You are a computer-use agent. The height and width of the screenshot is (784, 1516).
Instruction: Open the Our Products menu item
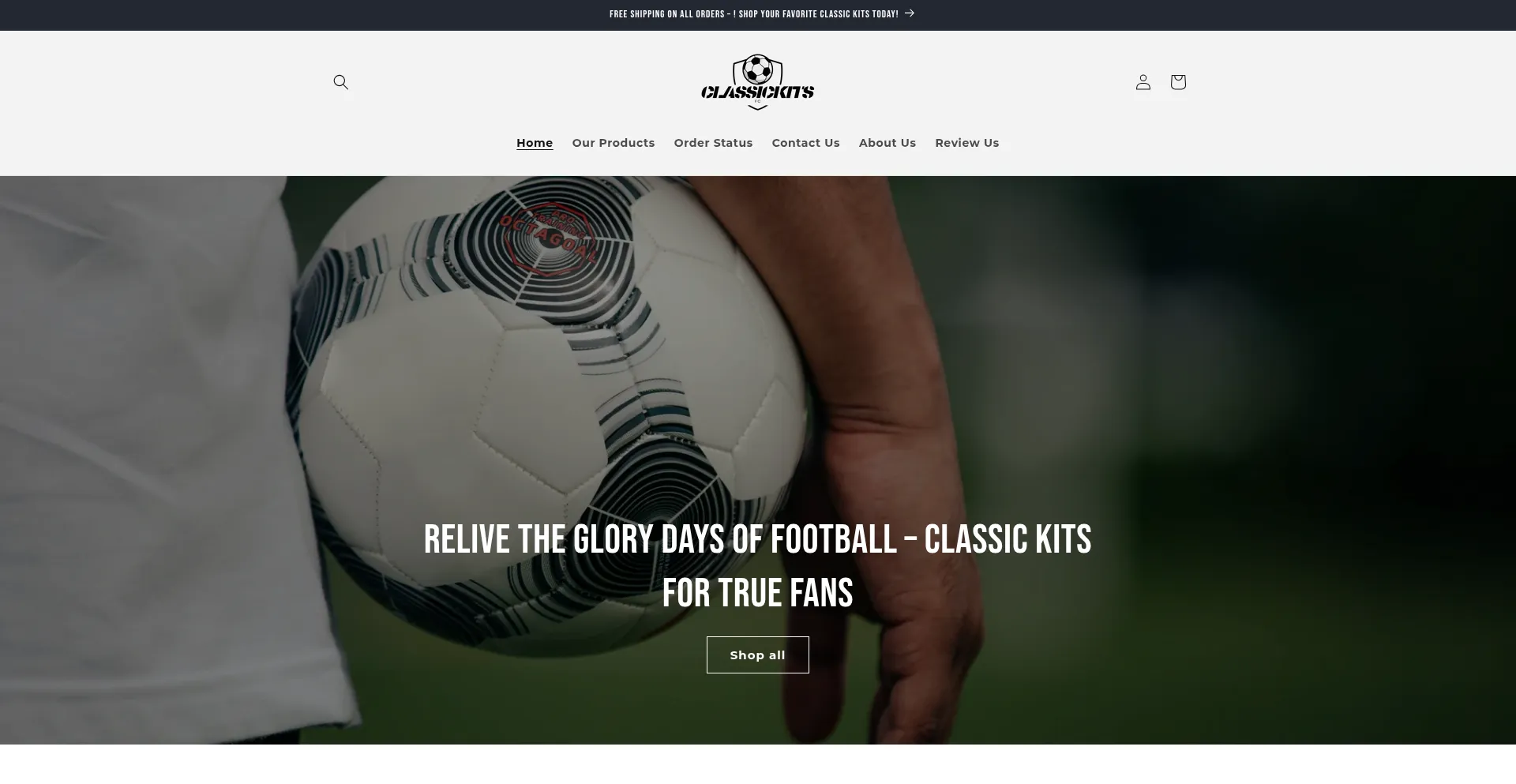coord(614,143)
